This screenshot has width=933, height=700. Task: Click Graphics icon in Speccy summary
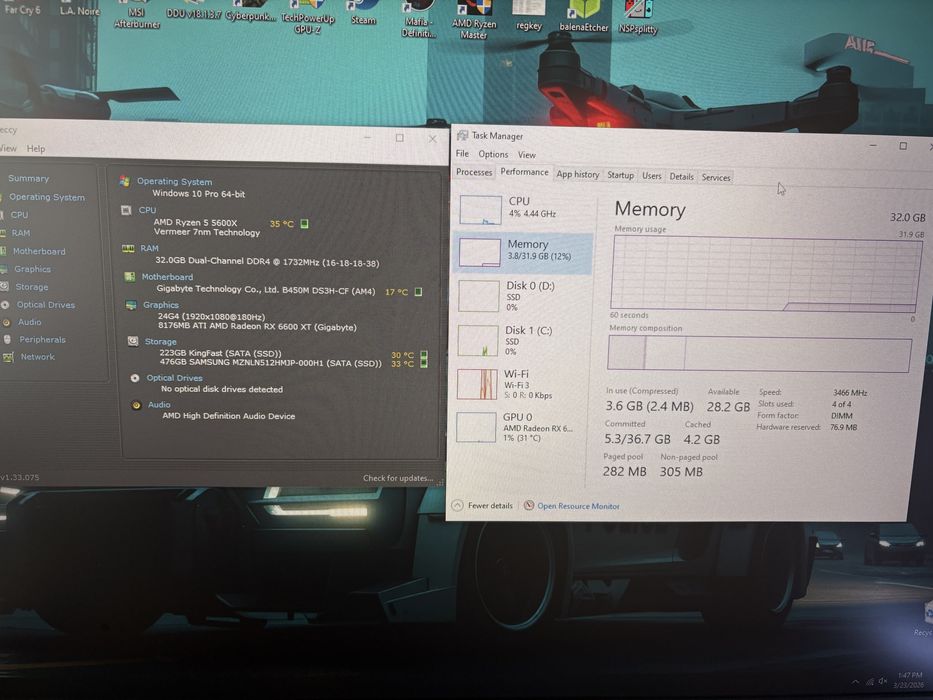pos(131,305)
